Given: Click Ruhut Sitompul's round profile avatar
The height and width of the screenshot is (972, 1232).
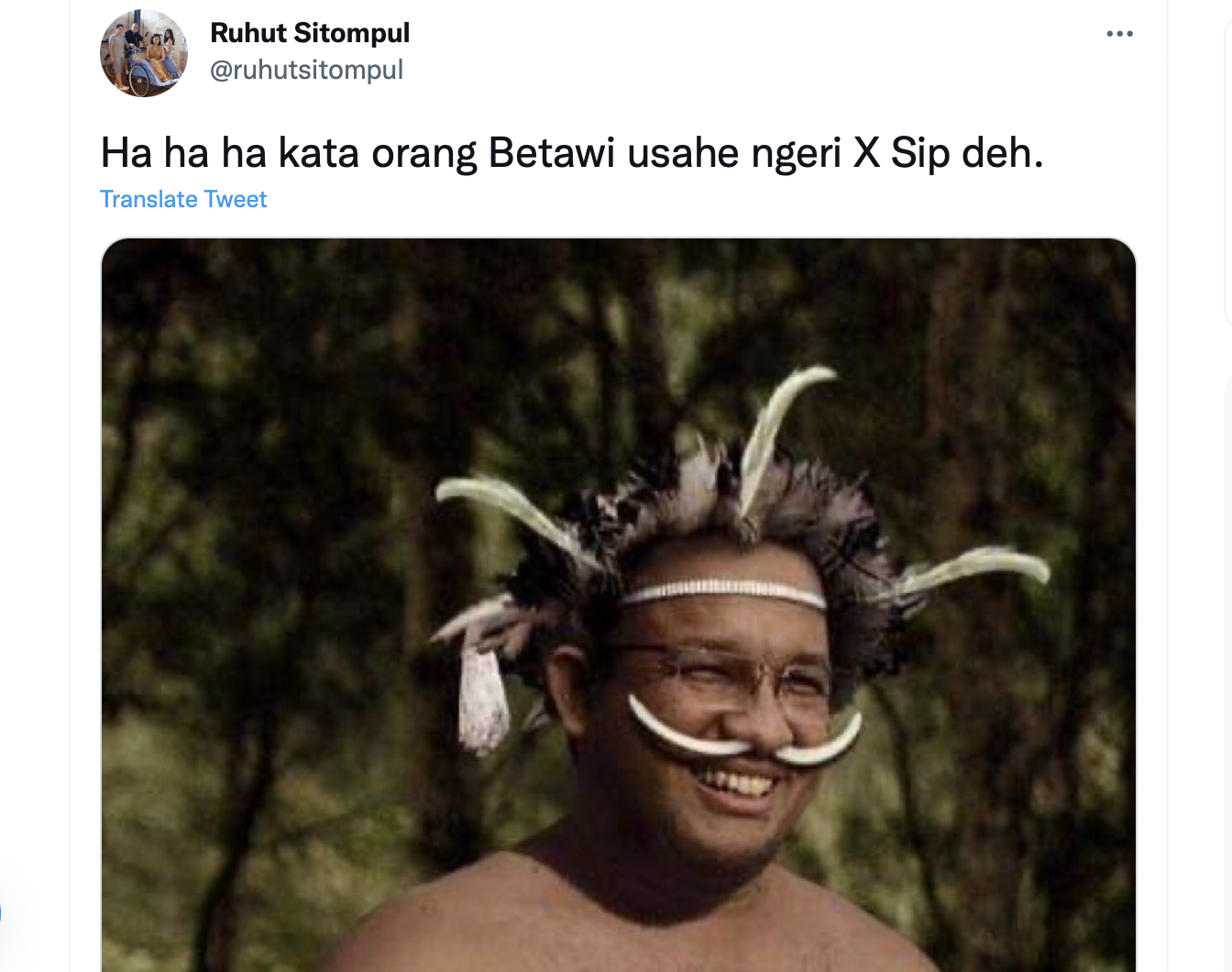Looking at the screenshot, I should click(x=144, y=53).
